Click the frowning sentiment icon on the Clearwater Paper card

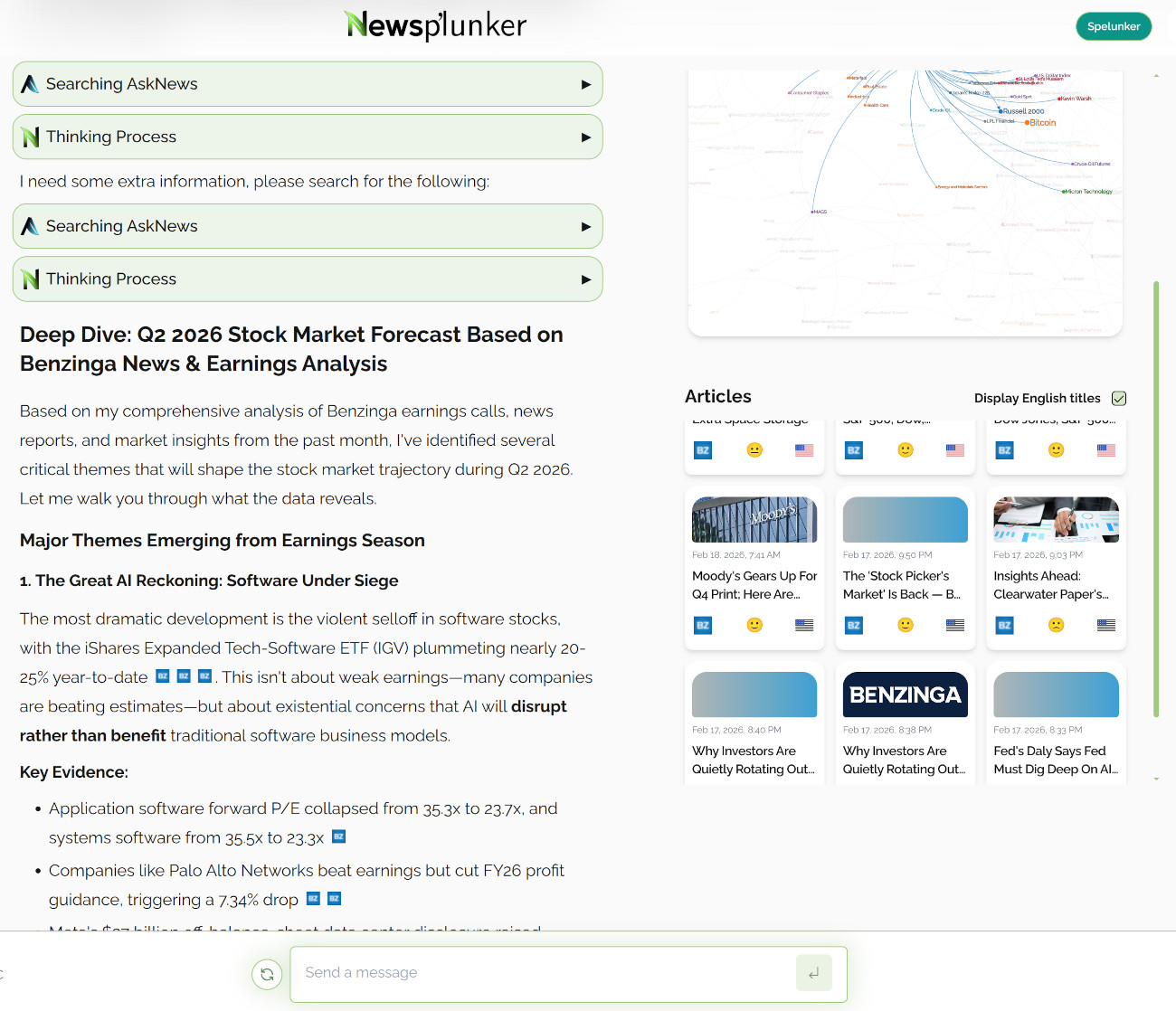pyautogui.click(x=1056, y=625)
